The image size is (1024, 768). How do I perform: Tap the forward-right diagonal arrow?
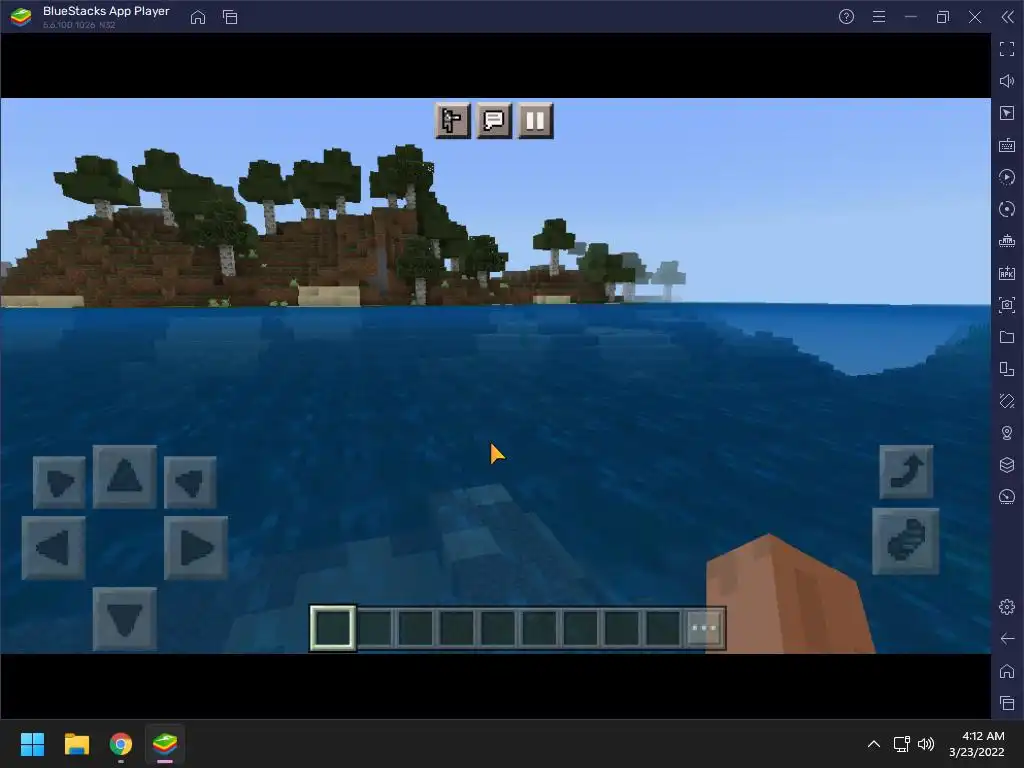point(190,483)
